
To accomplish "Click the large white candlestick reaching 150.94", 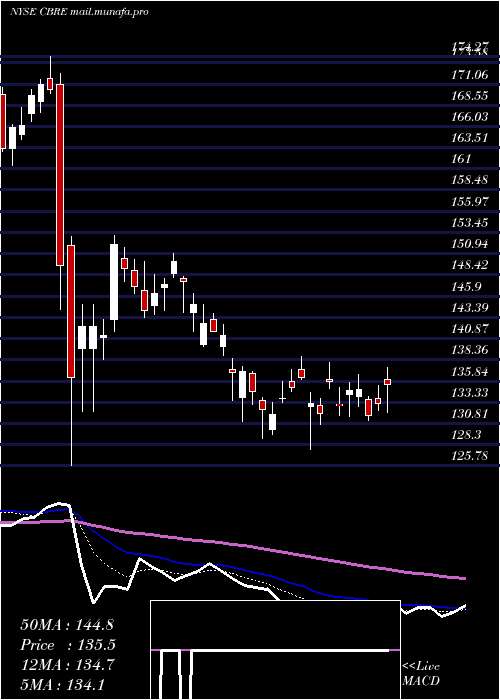I will (x=114, y=282).
